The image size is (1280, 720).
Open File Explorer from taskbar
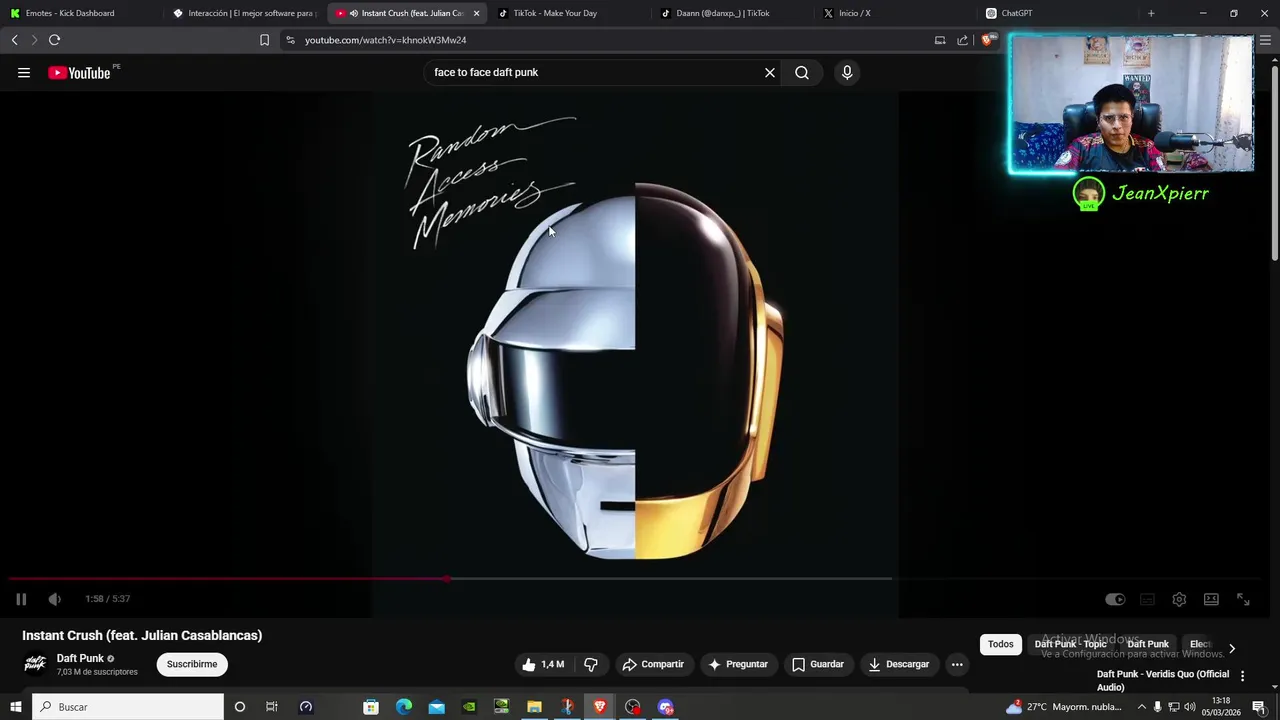click(534, 707)
